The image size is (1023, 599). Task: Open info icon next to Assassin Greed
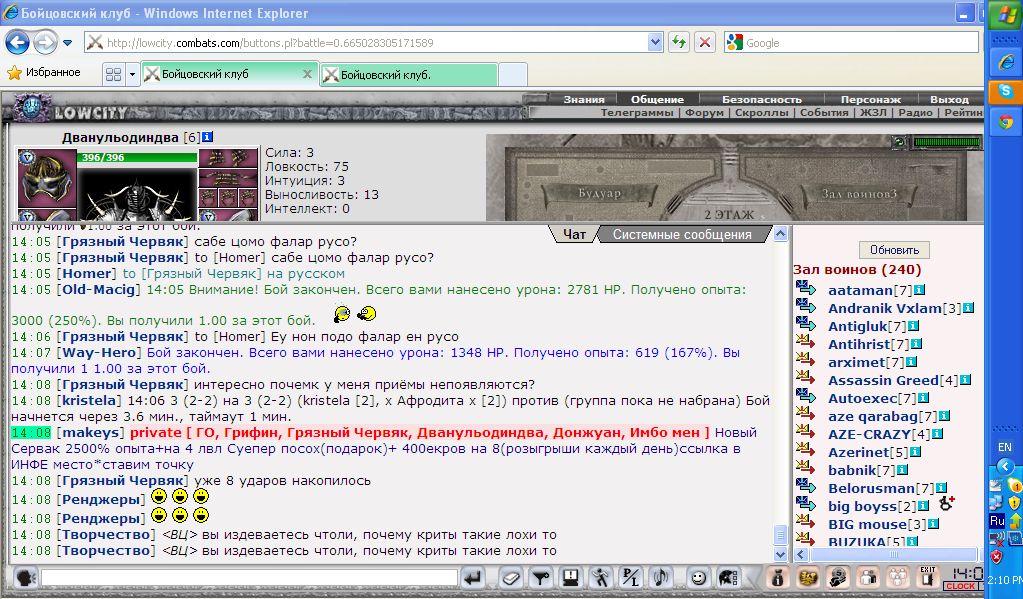pos(965,380)
